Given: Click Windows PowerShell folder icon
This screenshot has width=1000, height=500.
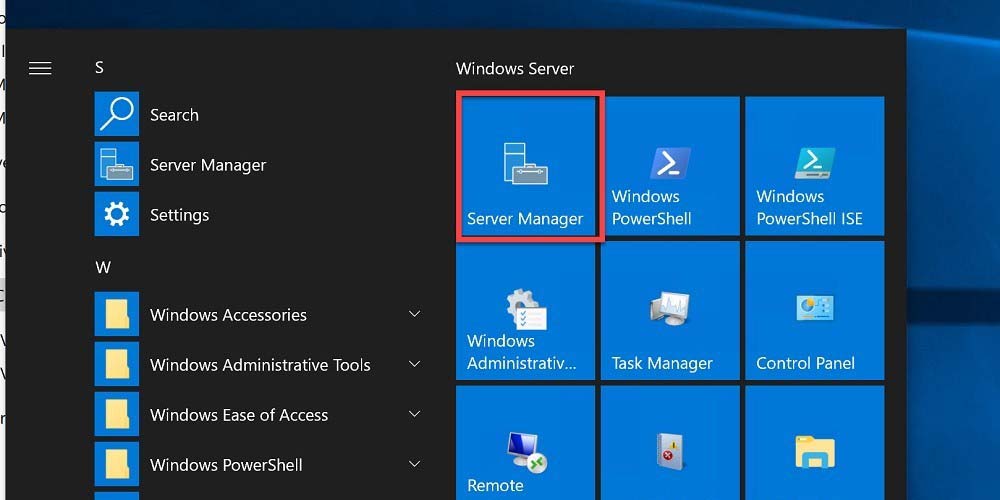Looking at the screenshot, I should (117, 464).
